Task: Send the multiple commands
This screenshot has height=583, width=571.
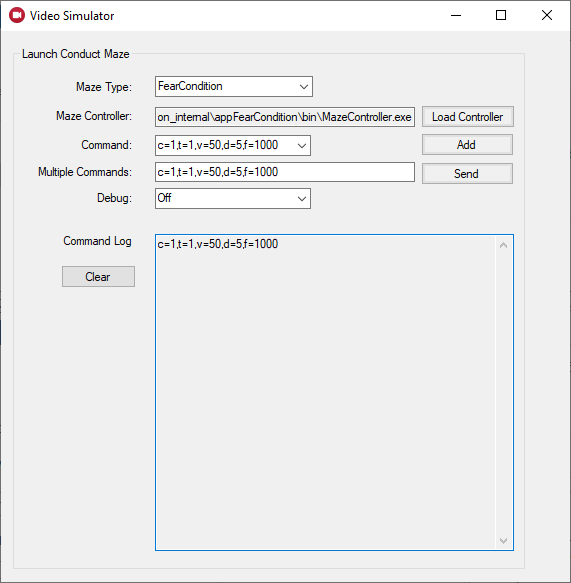Action: click(467, 174)
